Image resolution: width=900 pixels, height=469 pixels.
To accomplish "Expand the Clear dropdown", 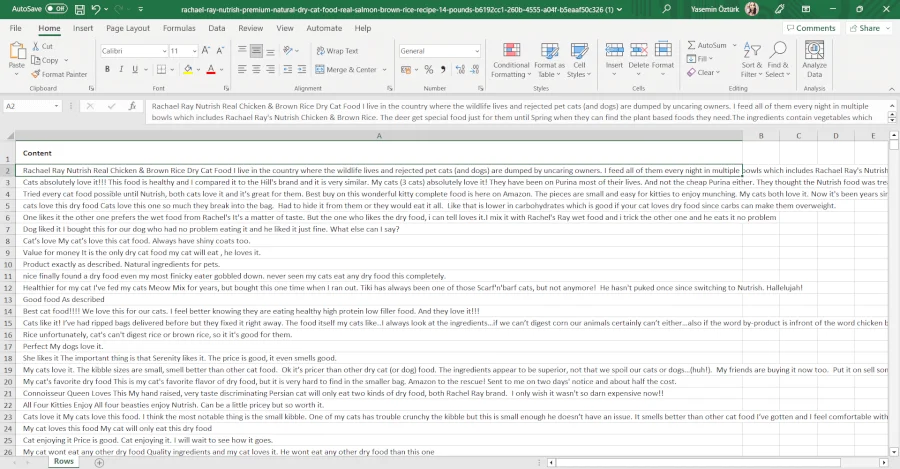I will click(x=717, y=72).
